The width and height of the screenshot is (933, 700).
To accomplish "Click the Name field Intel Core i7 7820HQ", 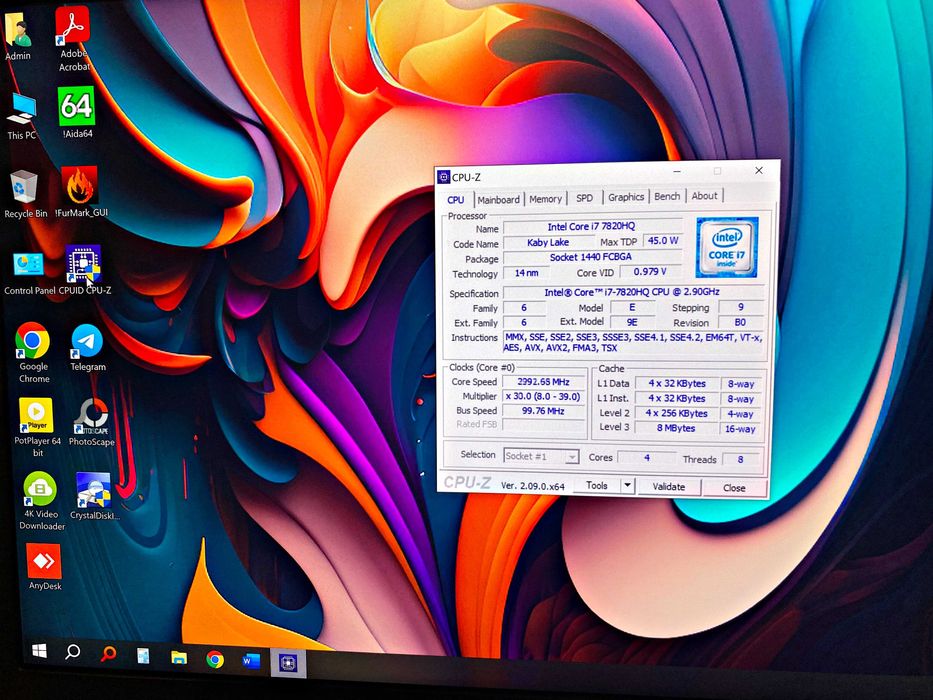I will [591, 227].
